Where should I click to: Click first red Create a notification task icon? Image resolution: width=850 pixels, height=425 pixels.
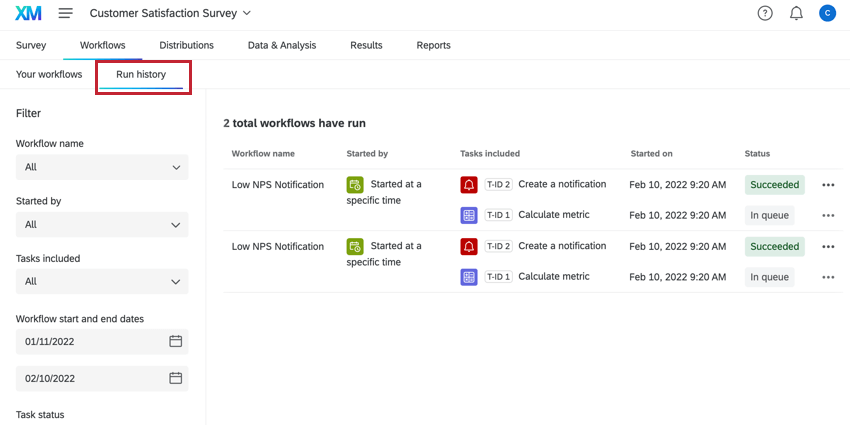469,185
